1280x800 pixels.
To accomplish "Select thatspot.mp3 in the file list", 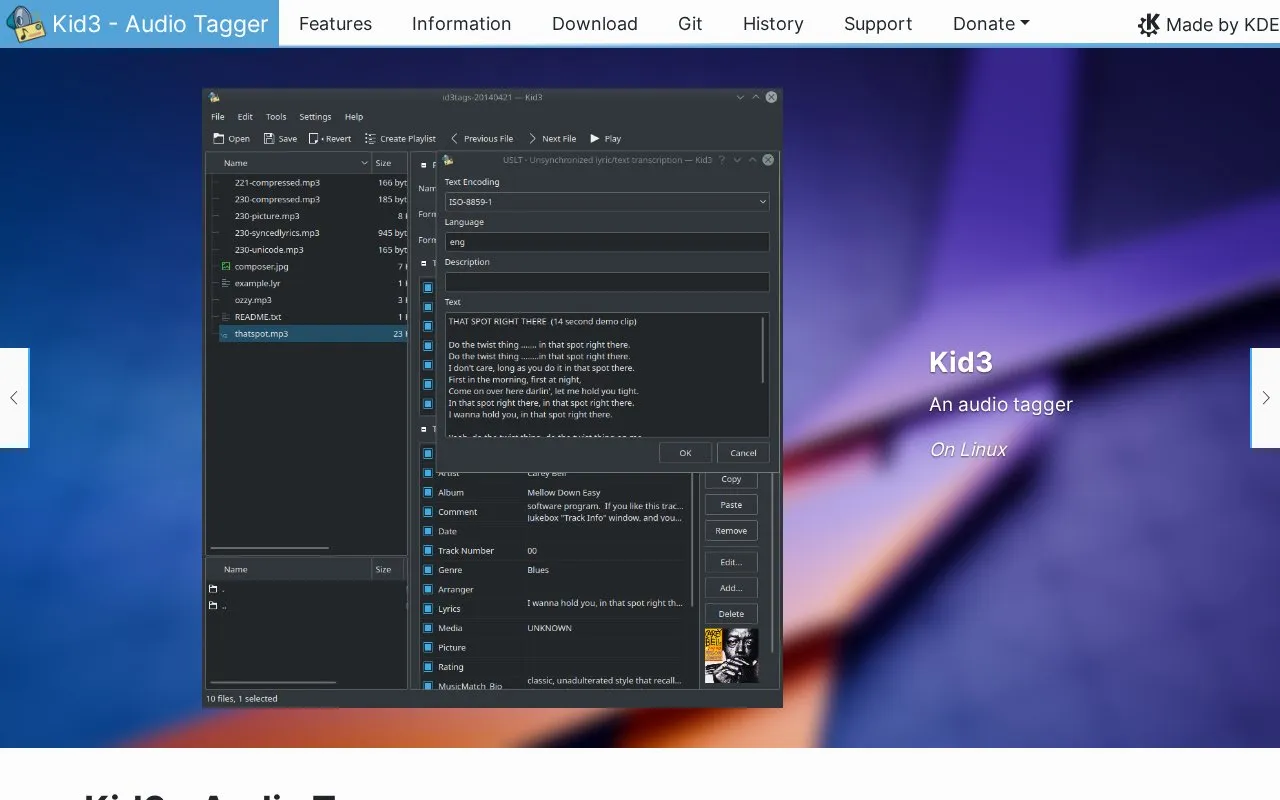I will [x=312, y=333].
